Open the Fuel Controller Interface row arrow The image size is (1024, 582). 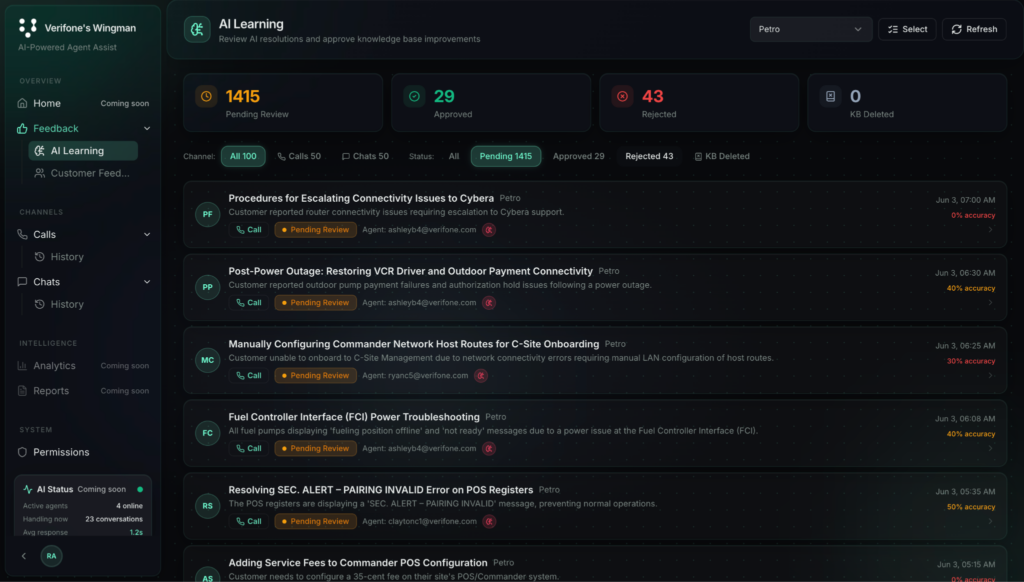991,449
